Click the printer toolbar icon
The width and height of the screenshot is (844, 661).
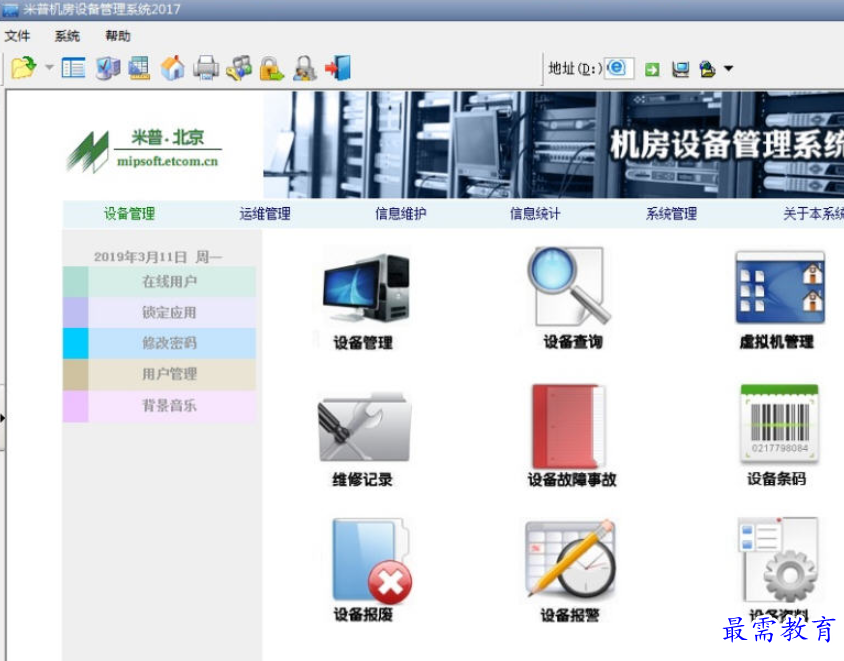(x=206, y=68)
